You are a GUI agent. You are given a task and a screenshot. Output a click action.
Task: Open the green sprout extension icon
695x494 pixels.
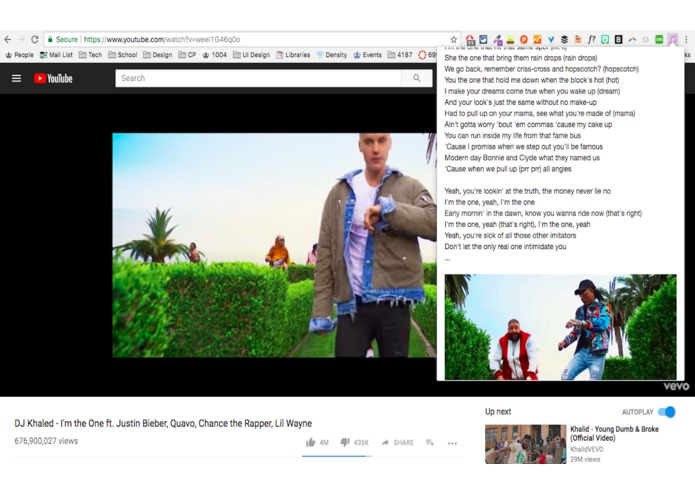pos(511,40)
